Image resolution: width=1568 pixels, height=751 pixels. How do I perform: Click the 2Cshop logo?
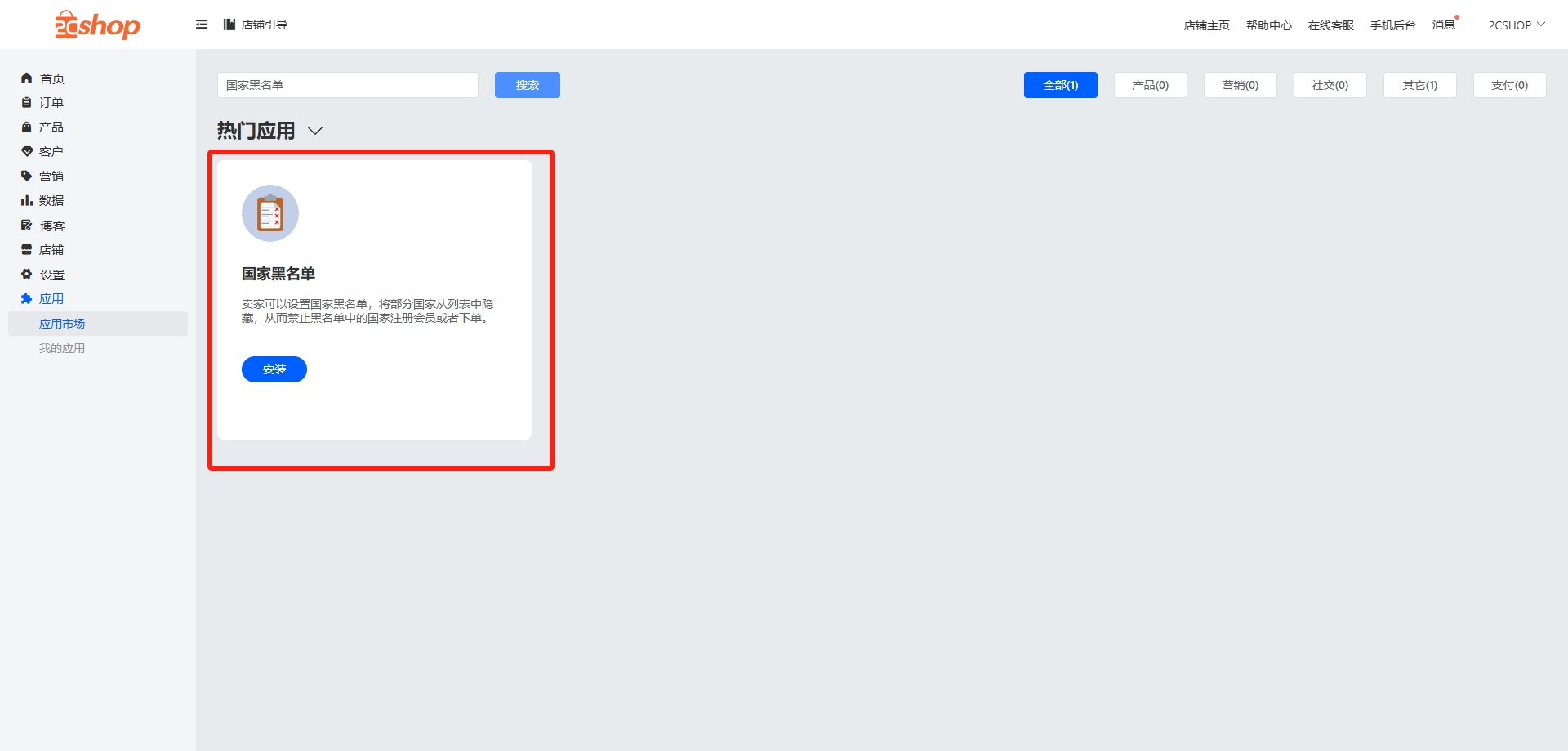[x=97, y=25]
